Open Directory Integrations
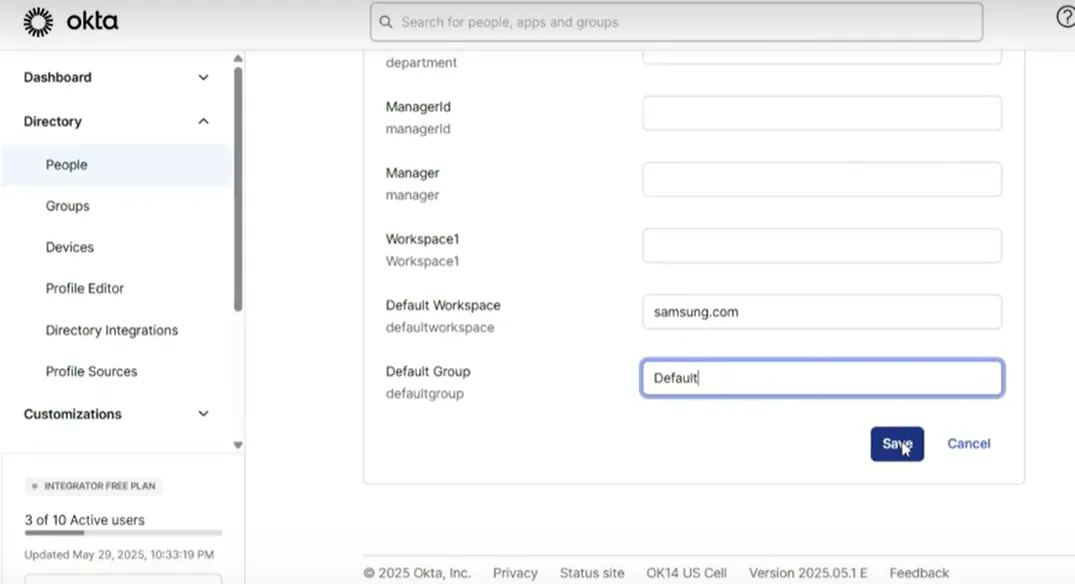This screenshot has width=1075, height=584. [x=112, y=330]
